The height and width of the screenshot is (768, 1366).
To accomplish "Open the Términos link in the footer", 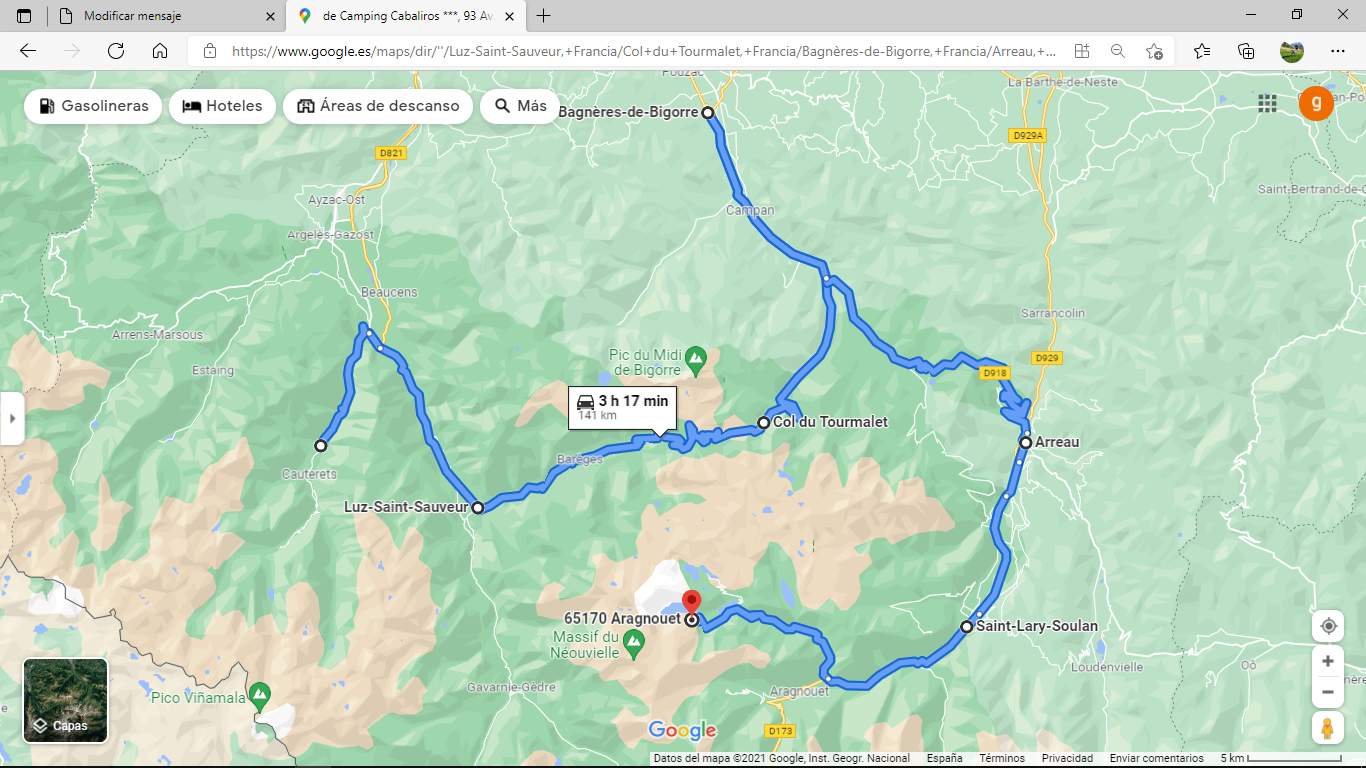I will [1001, 758].
